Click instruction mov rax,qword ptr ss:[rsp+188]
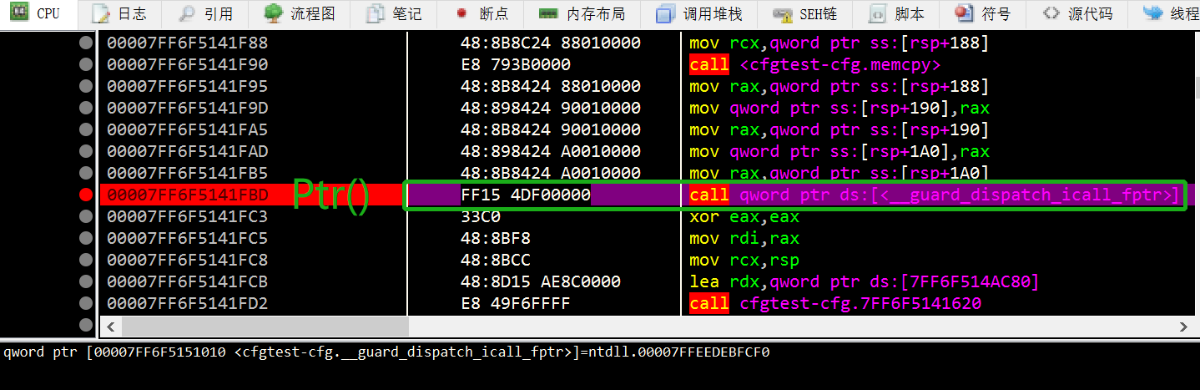This screenshot has height=390, width=1200. tap(839, 86)
